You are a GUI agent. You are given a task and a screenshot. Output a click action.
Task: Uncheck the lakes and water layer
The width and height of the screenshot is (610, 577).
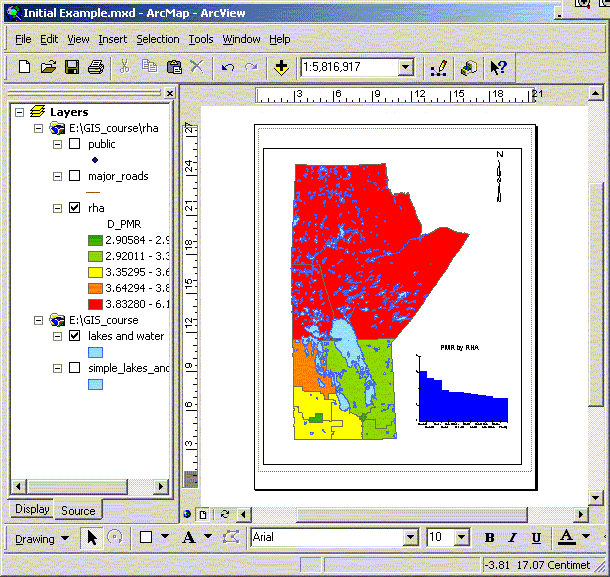74,336
